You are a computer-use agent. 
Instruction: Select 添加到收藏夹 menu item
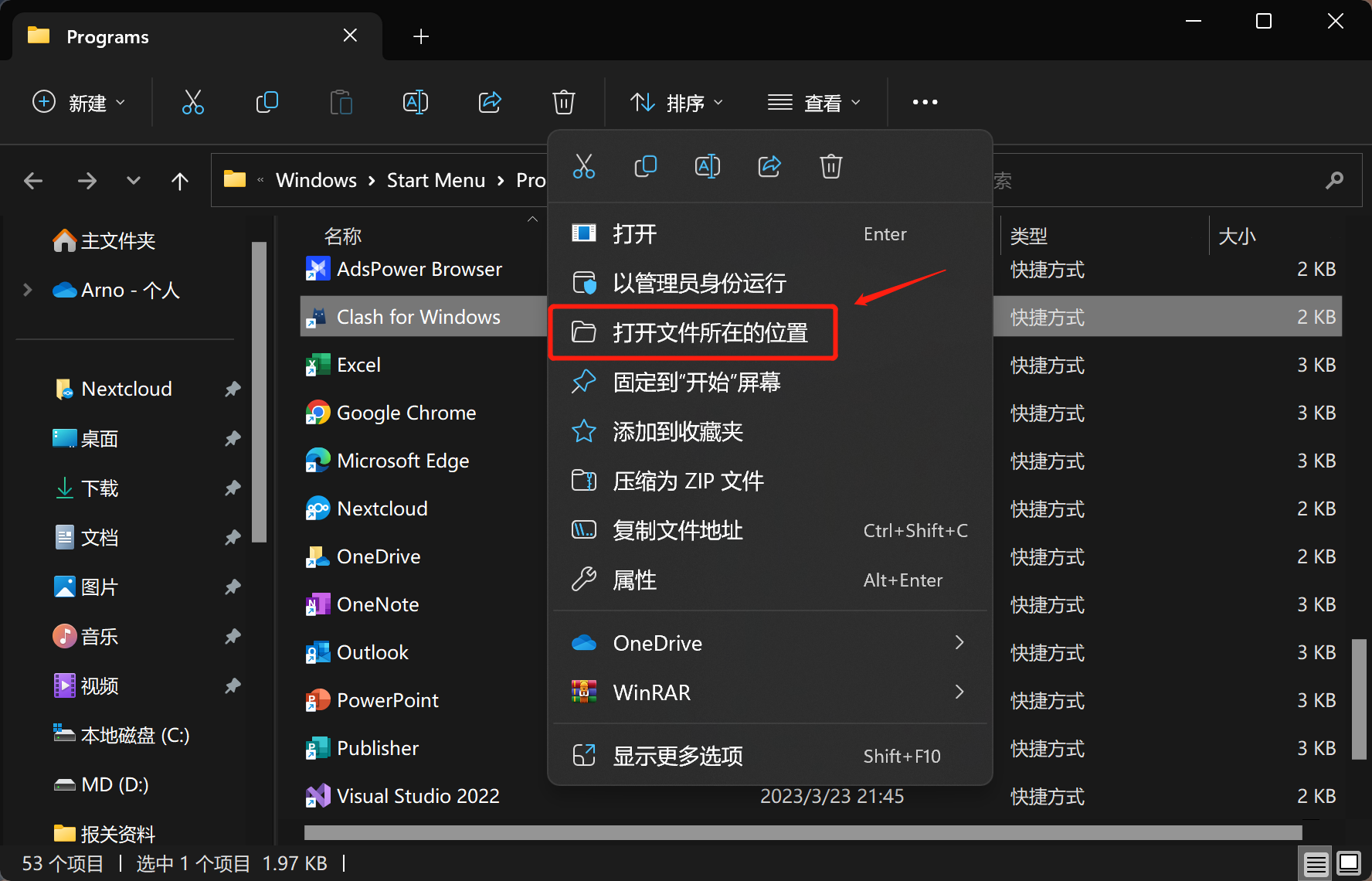click(x=769, y=431)
